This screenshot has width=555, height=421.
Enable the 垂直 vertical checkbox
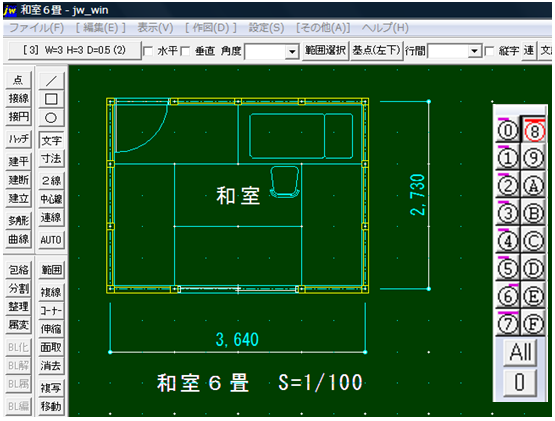[x=185, y=51]
